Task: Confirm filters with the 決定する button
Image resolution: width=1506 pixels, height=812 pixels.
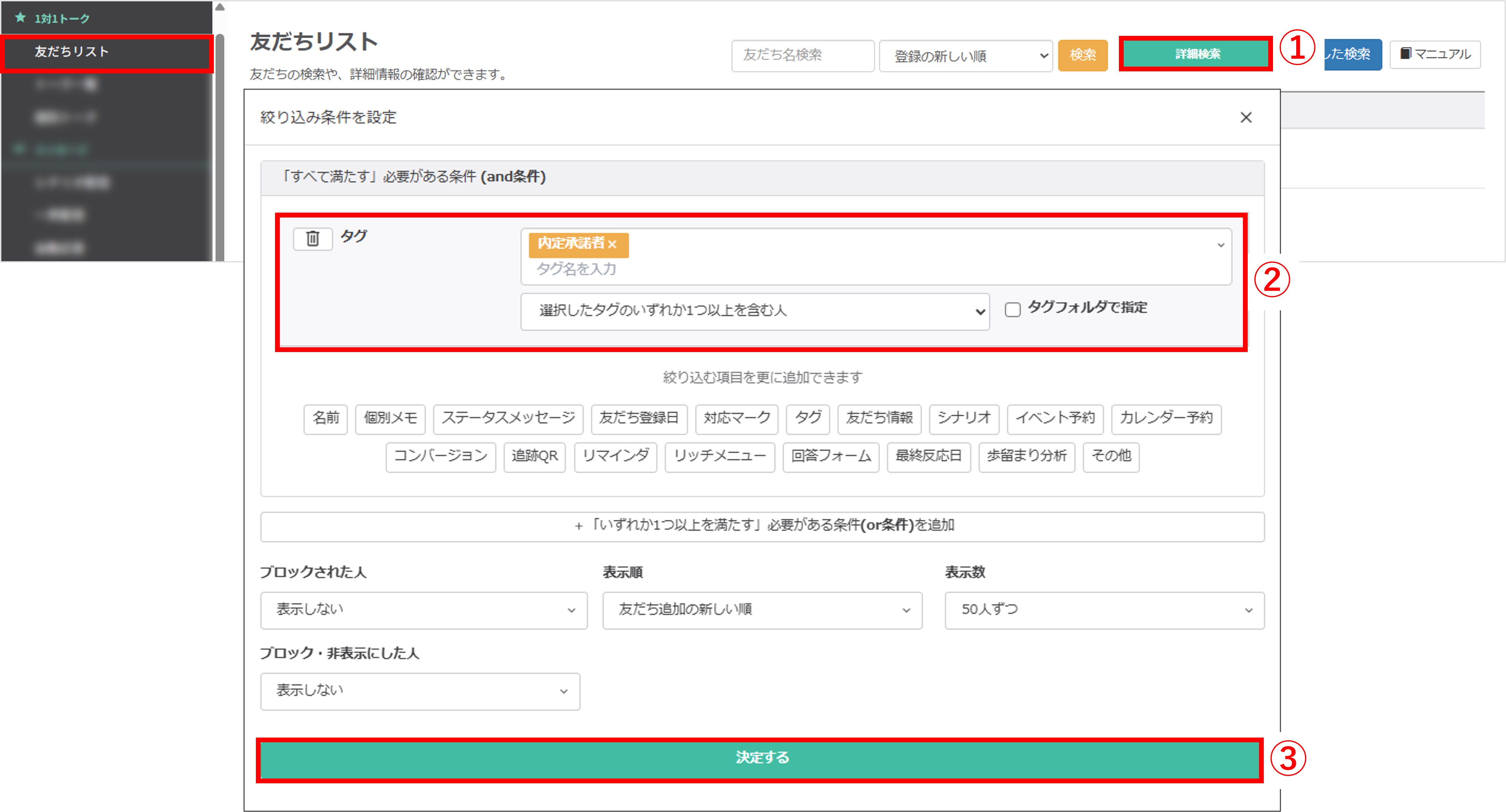Action: [x=761, y=758]
